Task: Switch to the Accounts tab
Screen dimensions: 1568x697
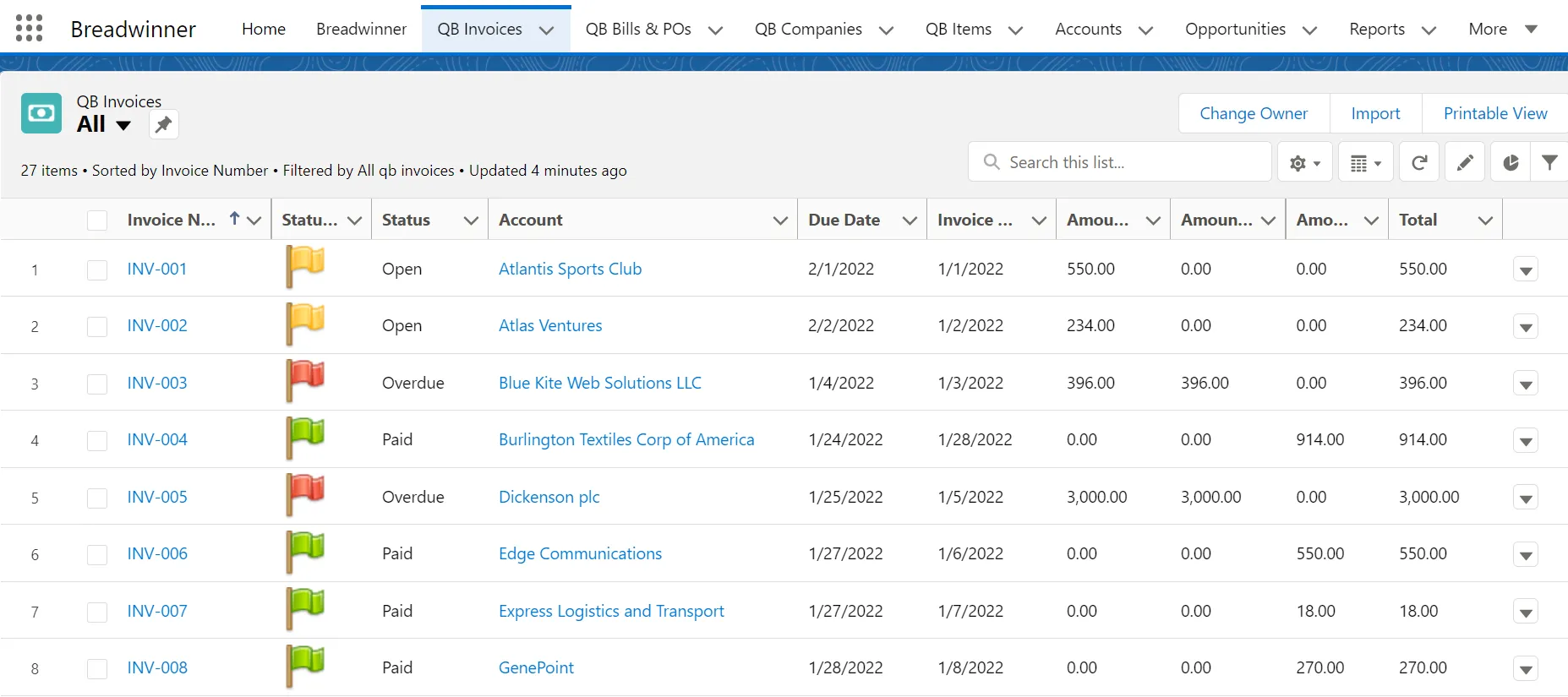Action: (x=1088, y=29)
